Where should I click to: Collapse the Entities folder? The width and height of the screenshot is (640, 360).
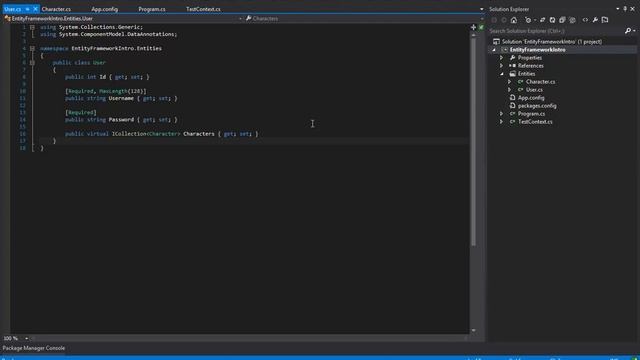click(x=502, y=74)
